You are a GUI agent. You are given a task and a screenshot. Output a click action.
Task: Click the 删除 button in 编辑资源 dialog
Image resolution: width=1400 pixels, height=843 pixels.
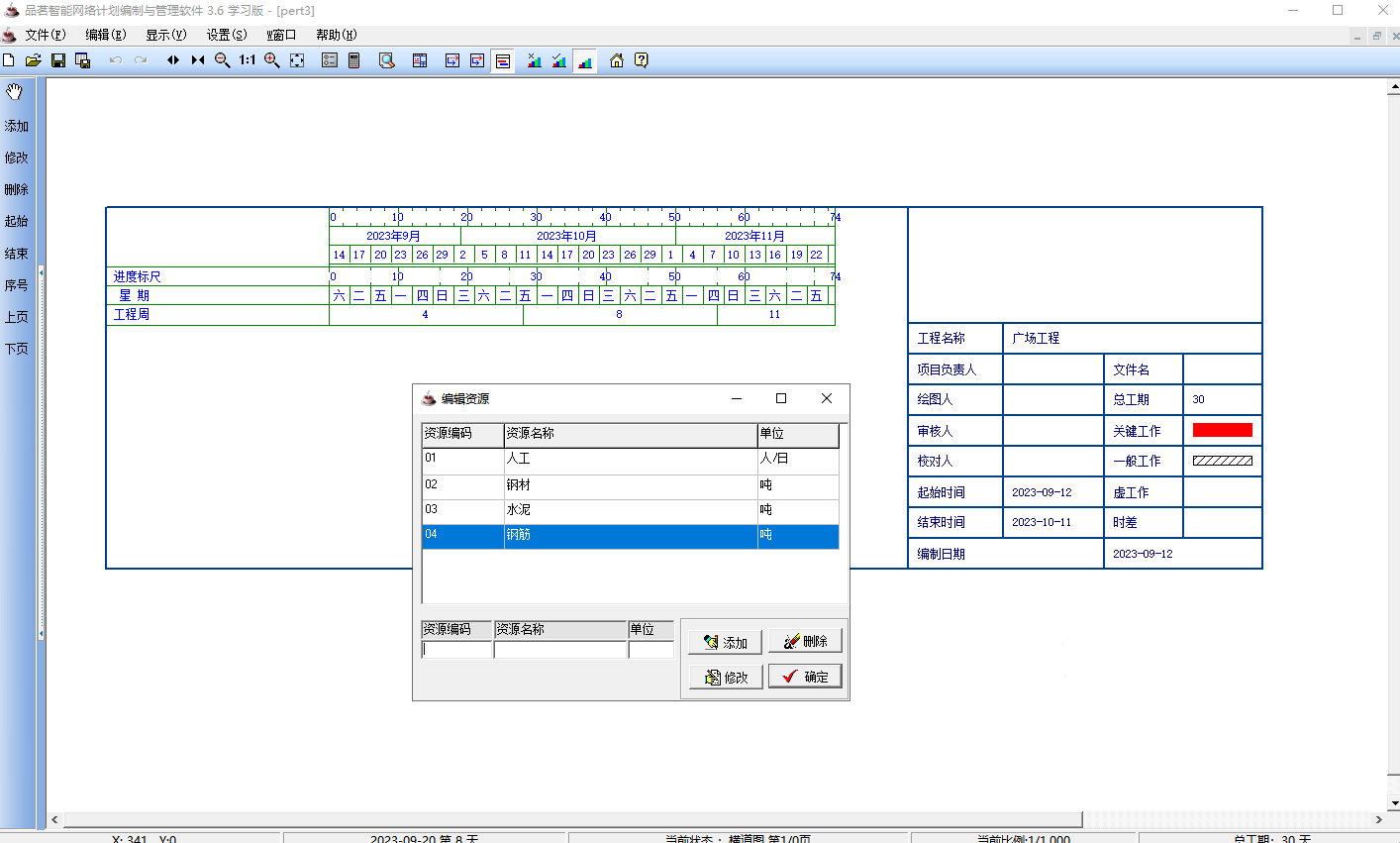pyautogui.click(x=805, y=641)
